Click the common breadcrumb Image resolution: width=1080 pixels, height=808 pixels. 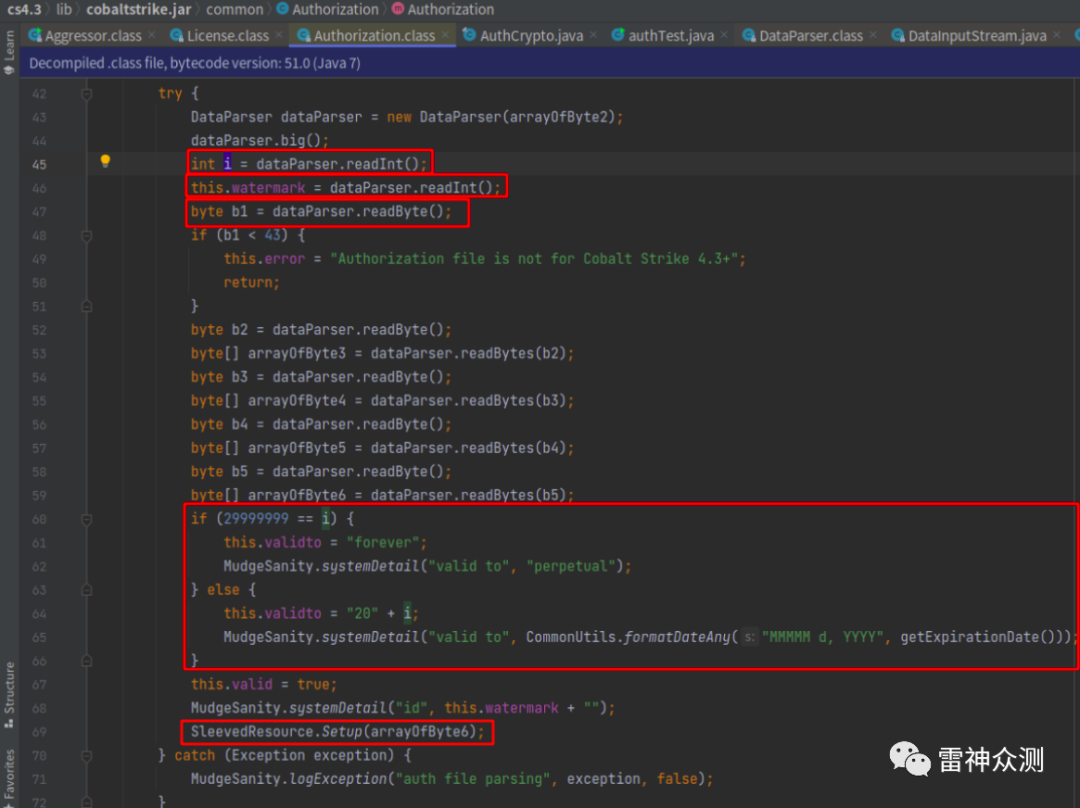point(234,10)
